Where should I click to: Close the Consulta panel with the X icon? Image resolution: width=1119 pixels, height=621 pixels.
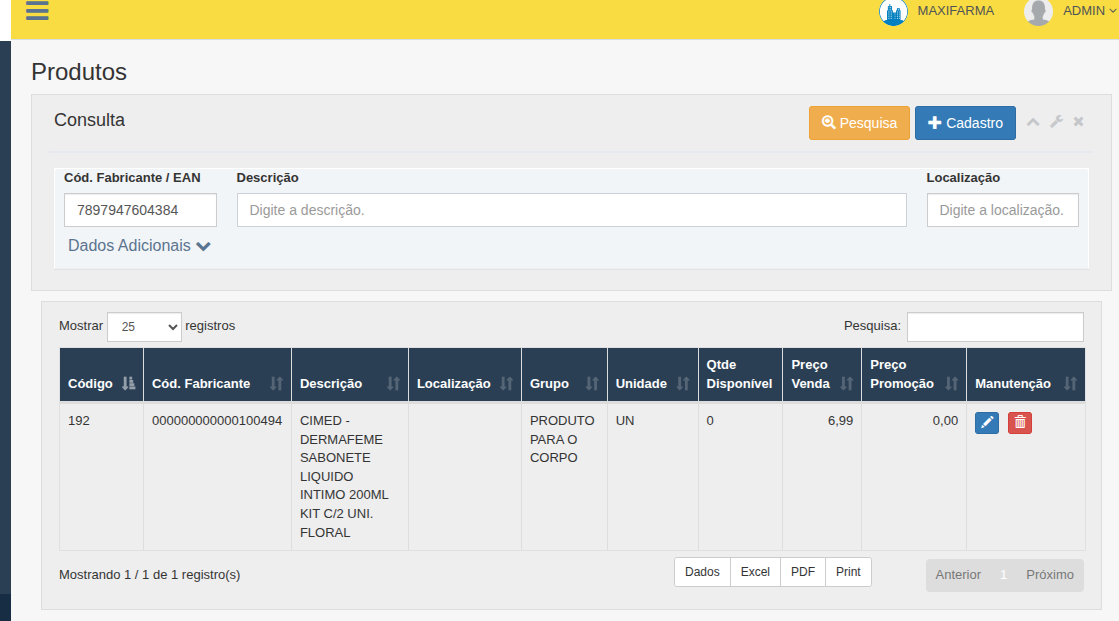[x=1078, y=122]
